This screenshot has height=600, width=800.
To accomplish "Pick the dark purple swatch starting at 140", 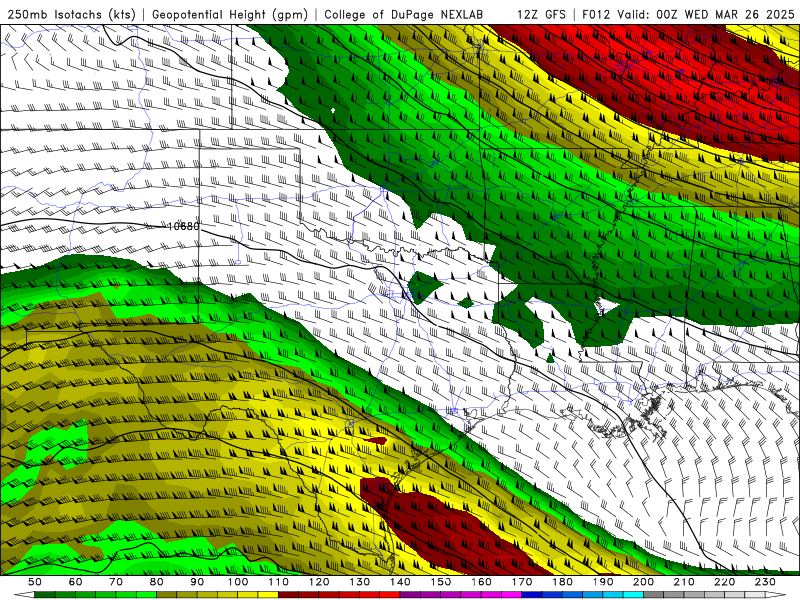I will click(x=410, y=595).
